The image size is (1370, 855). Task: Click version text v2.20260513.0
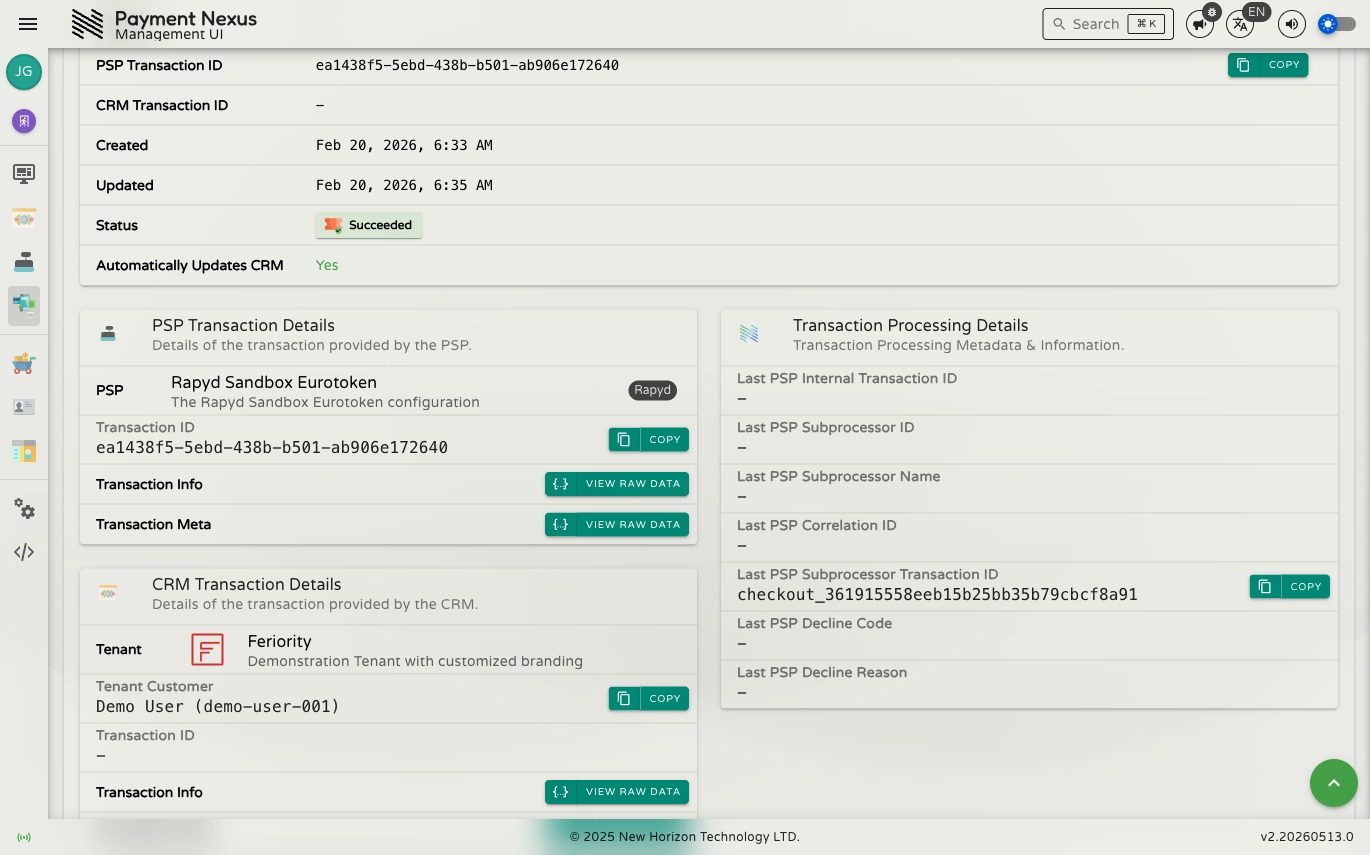click(x=1307, y=837)
